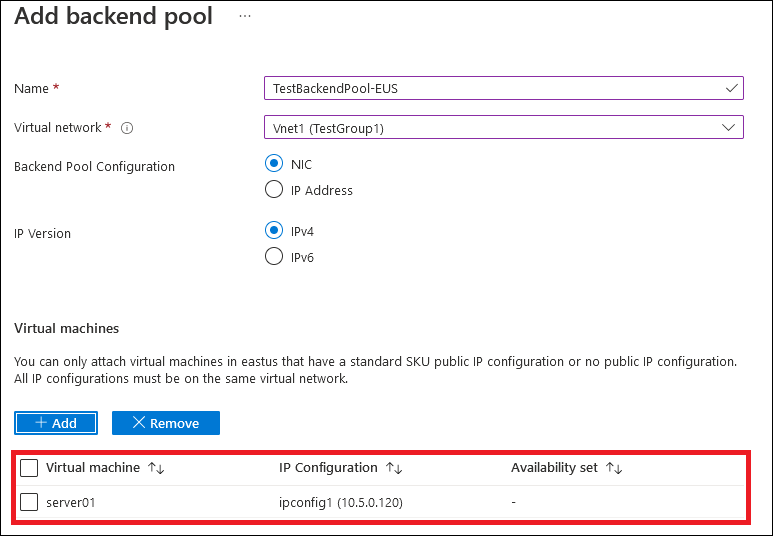Click the IP Configuration column header

tap(328, 467)
